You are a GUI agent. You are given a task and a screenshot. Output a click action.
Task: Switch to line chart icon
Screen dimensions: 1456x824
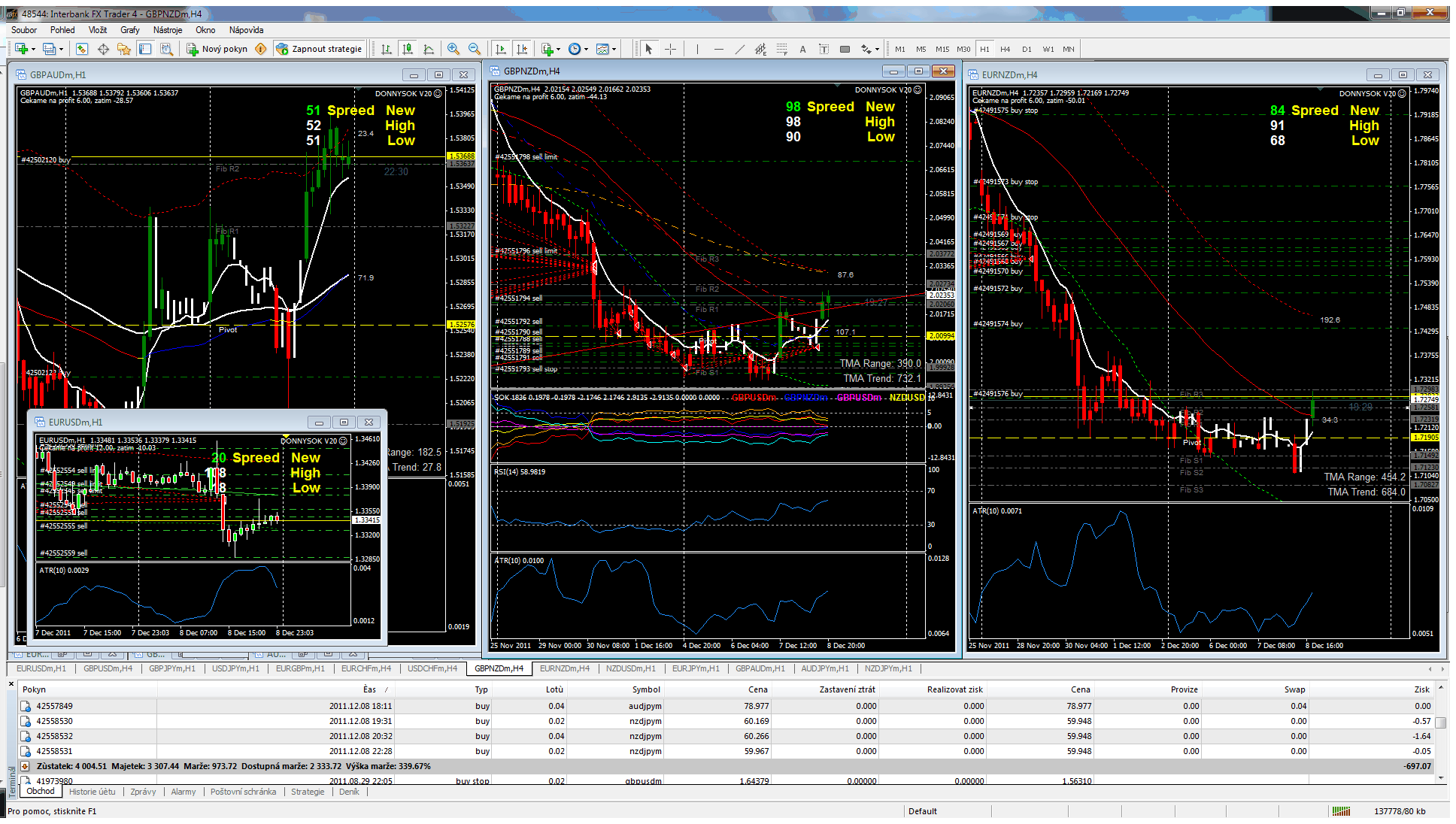coord(429,49)
